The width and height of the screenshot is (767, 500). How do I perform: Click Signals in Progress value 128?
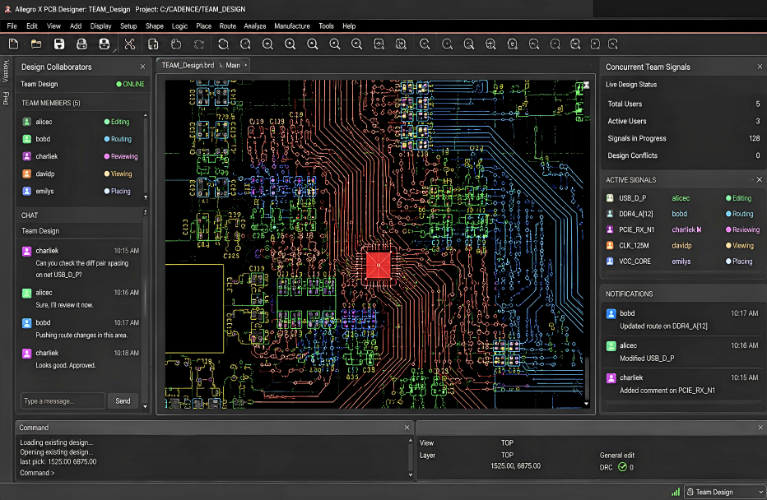click(x=754, y=138)
